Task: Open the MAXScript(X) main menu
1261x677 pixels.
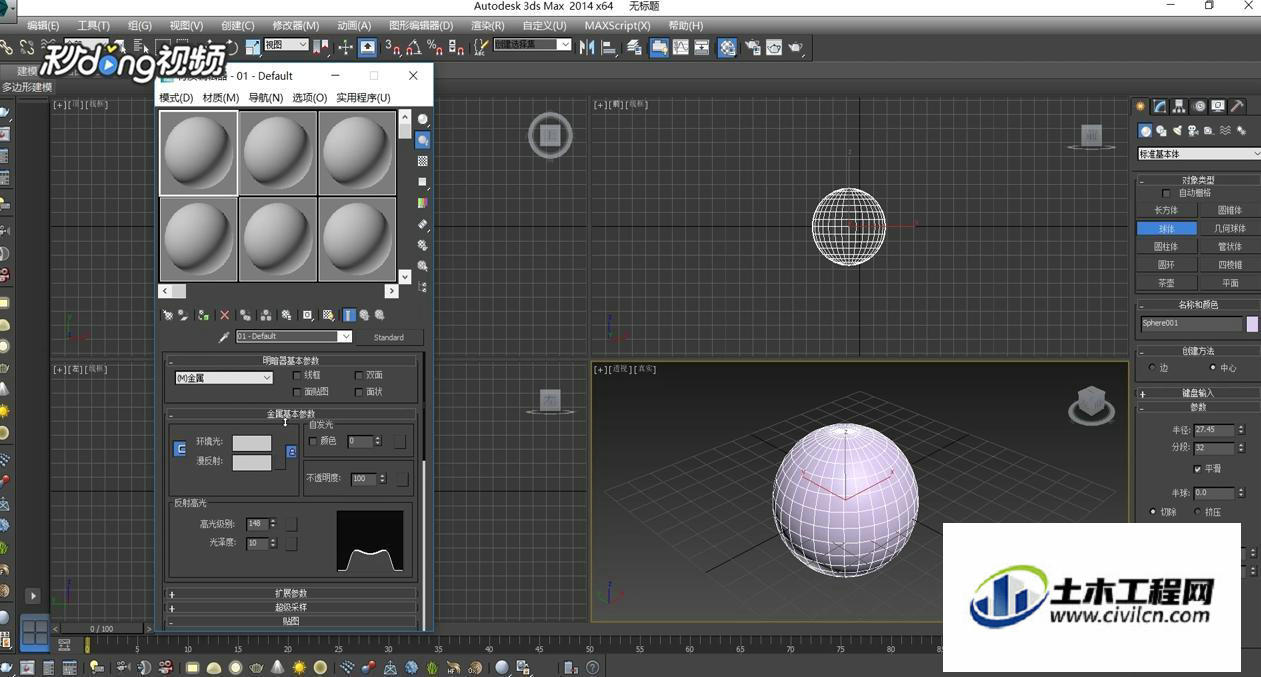Action: (617, 26)
